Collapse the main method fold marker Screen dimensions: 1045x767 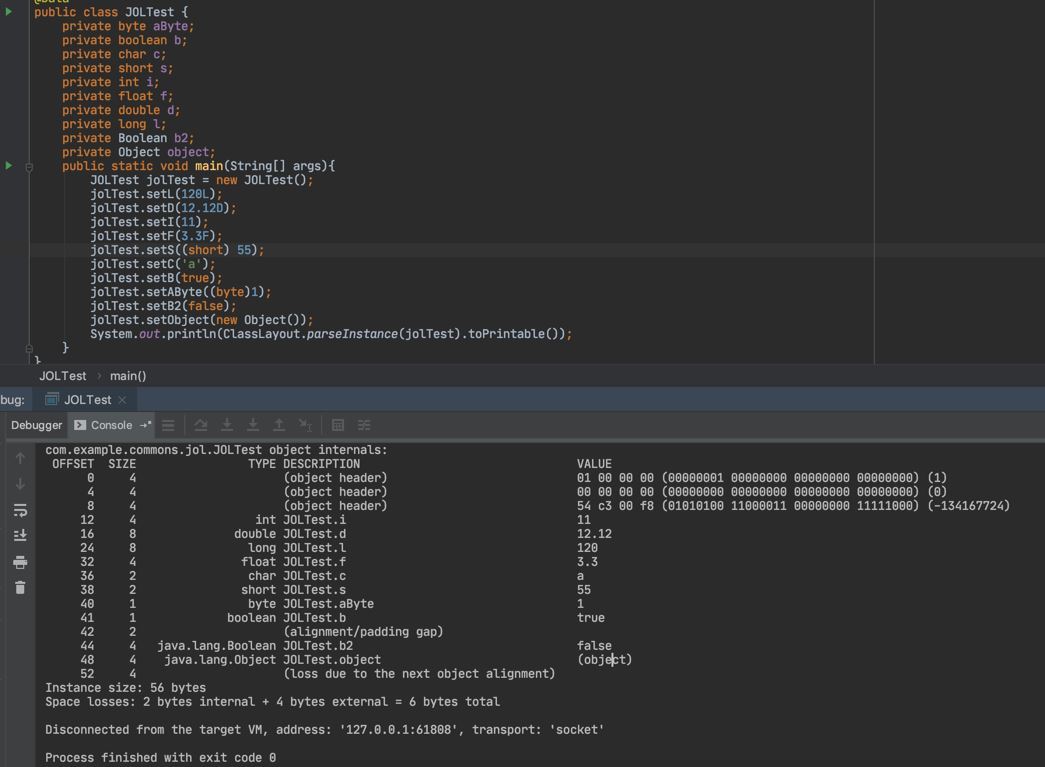click(x=29, y=167)
